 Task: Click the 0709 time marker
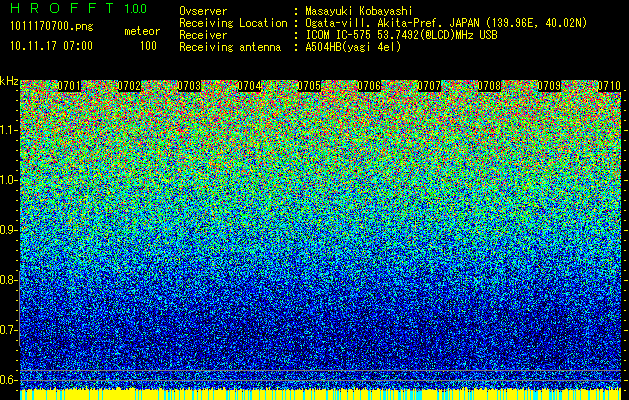pyautogui.click(x=549, y=86)
